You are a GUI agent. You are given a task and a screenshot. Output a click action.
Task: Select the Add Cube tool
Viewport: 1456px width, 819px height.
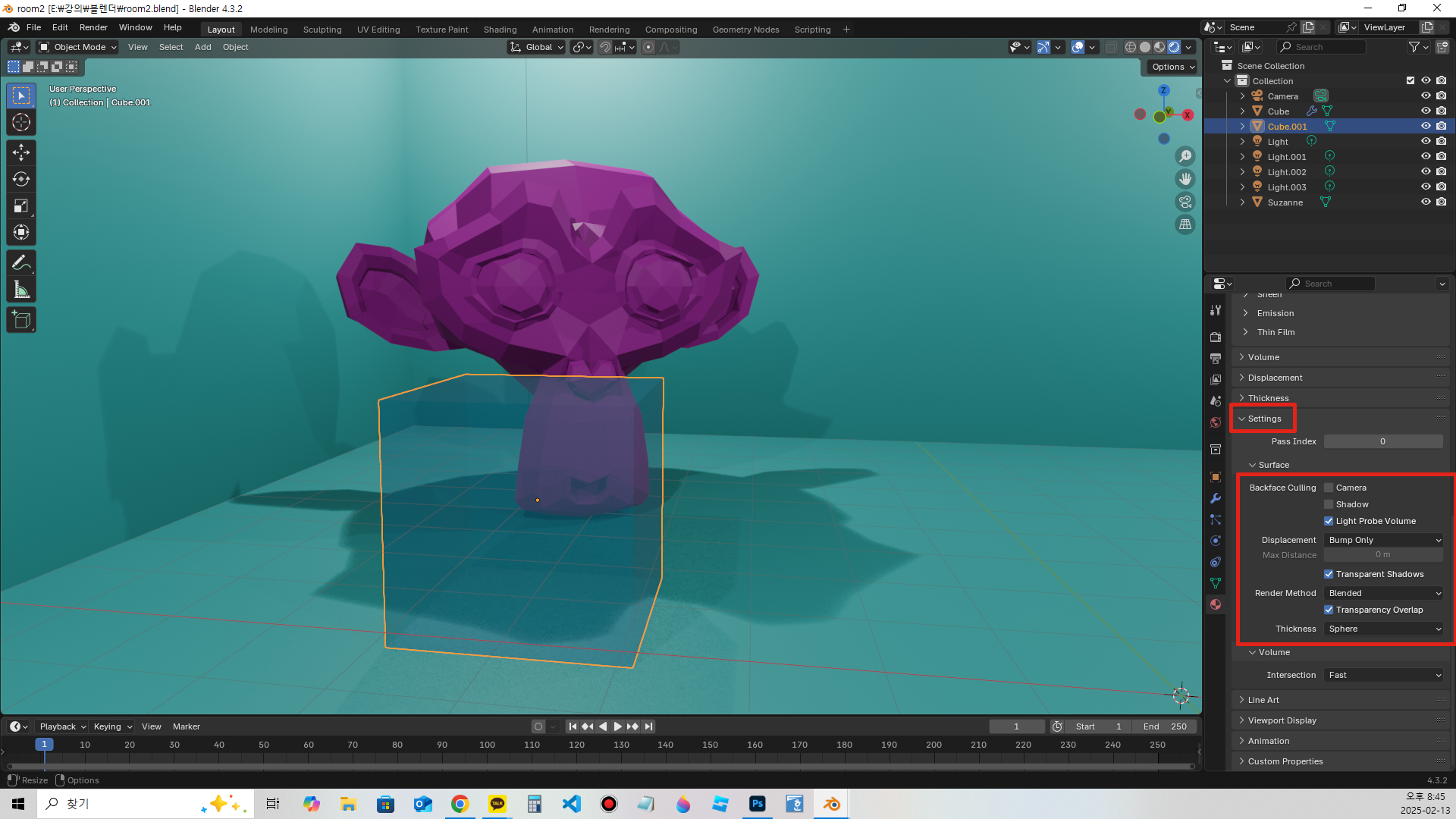21,320
